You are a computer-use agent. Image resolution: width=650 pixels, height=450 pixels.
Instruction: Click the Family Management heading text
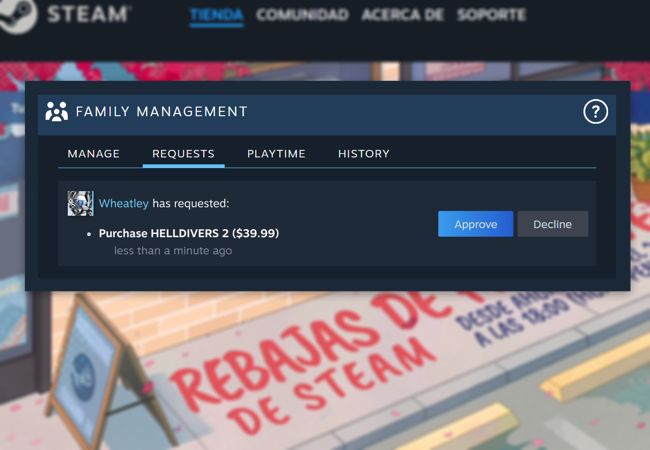pyautogui.click(x=162, y=111)
